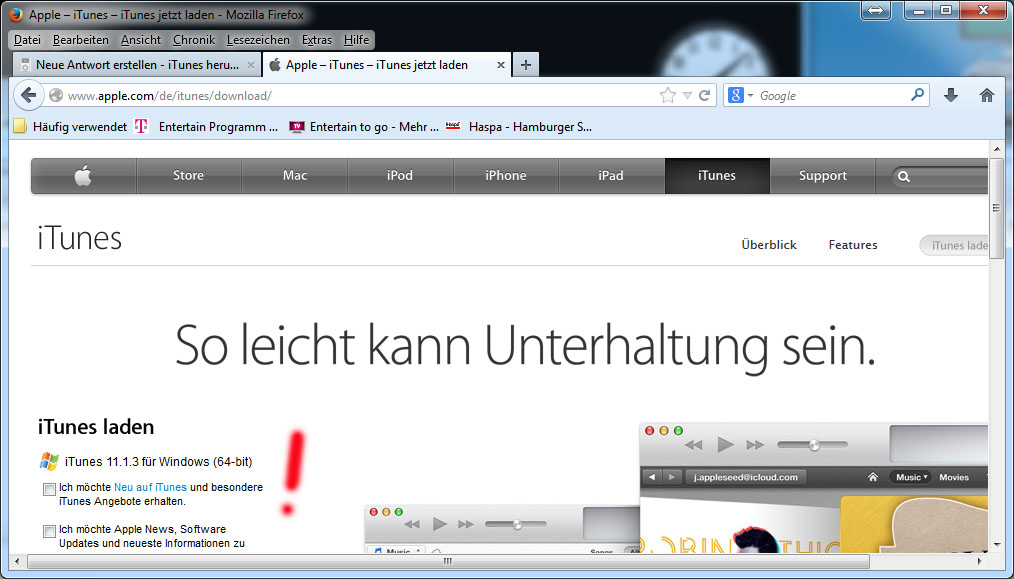Open the Überblick section link

769,245
